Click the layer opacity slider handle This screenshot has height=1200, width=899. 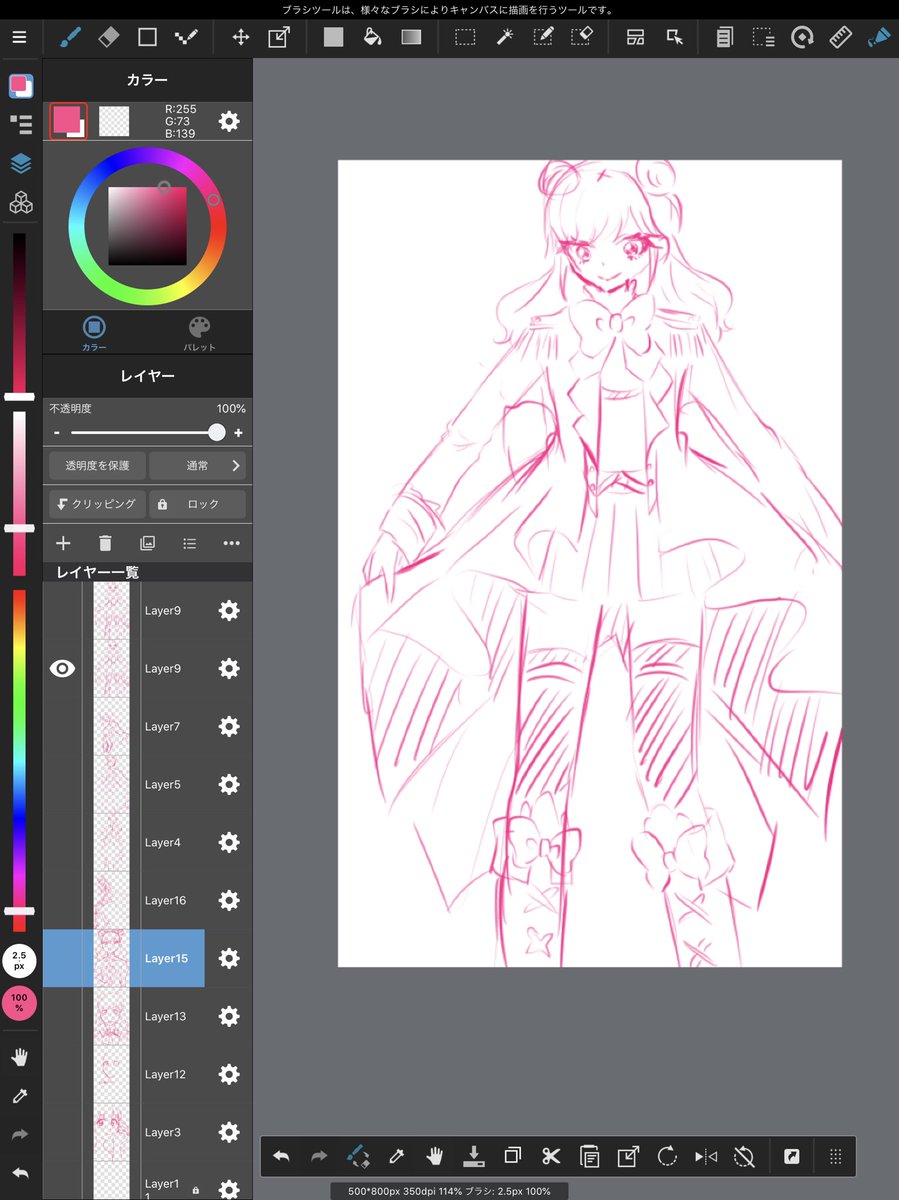coord(217,432)
